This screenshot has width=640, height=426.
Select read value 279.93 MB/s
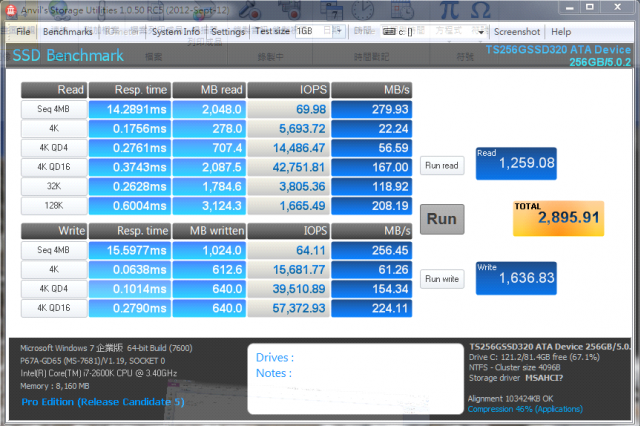click(371, 109)
